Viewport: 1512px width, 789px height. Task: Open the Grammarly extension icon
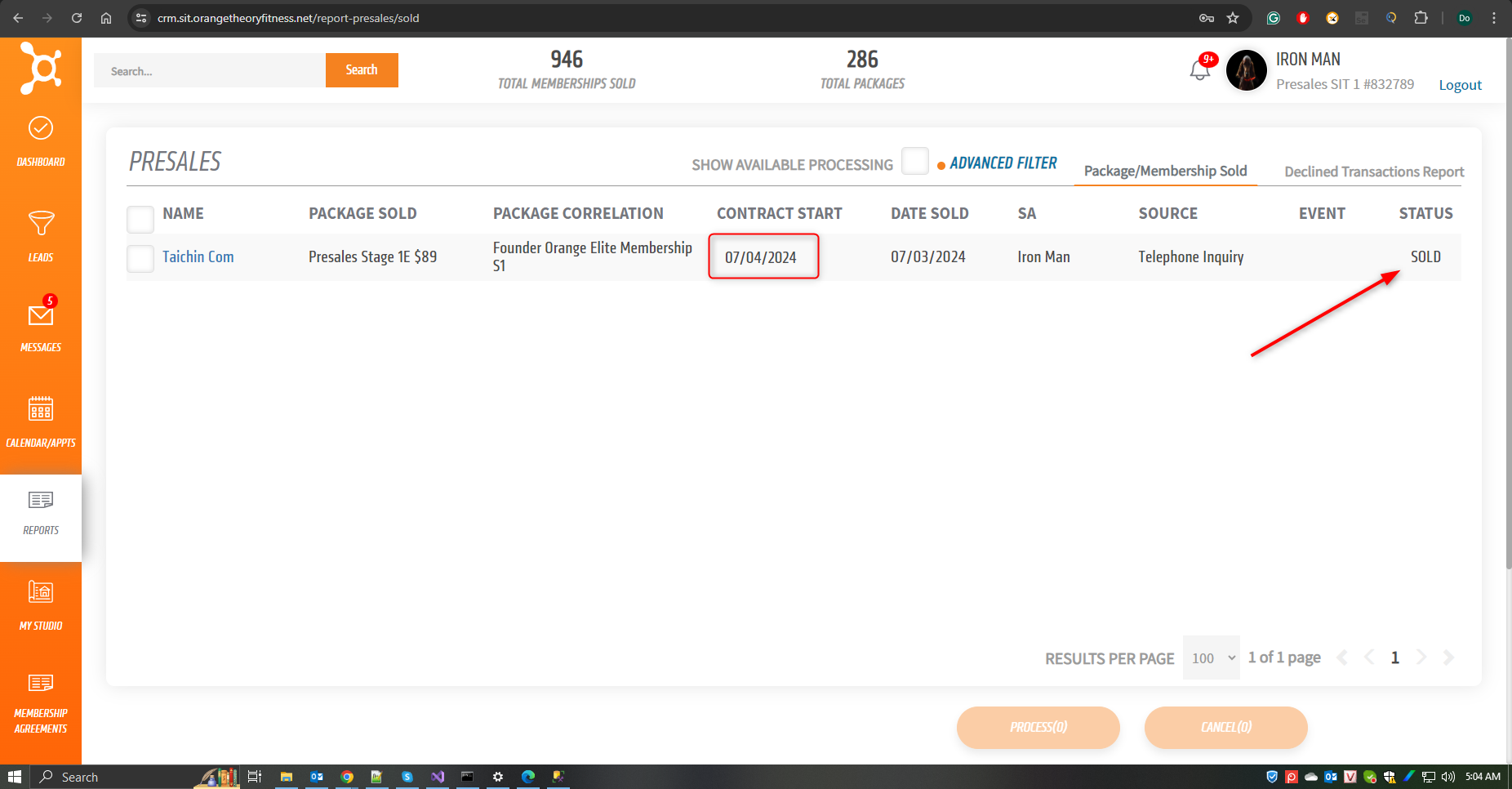point(1274,18)
